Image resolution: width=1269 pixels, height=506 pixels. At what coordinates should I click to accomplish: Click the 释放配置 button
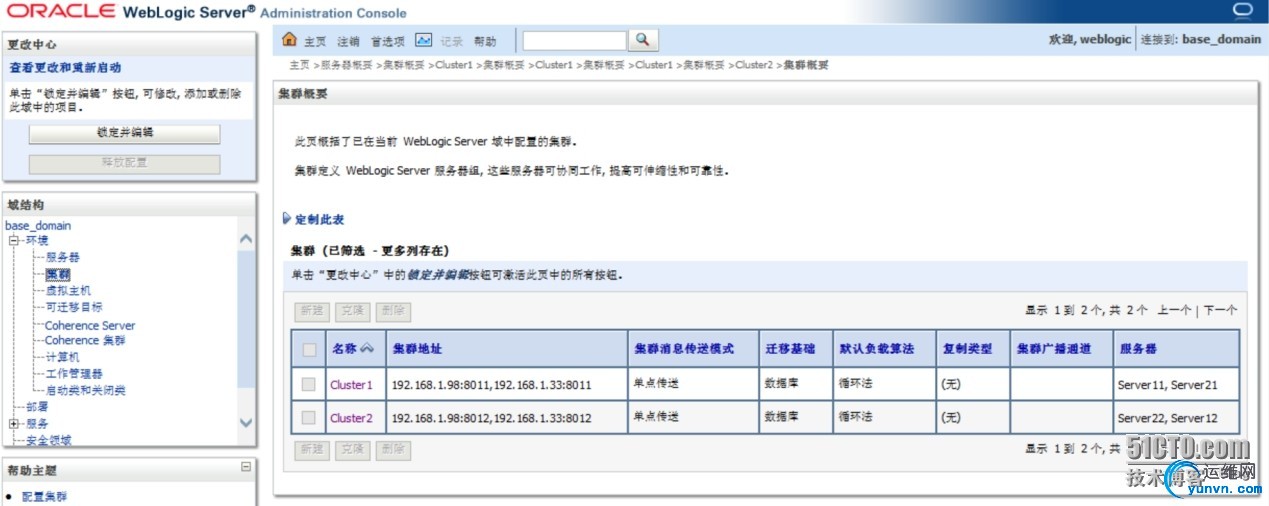tap(125, 163)
